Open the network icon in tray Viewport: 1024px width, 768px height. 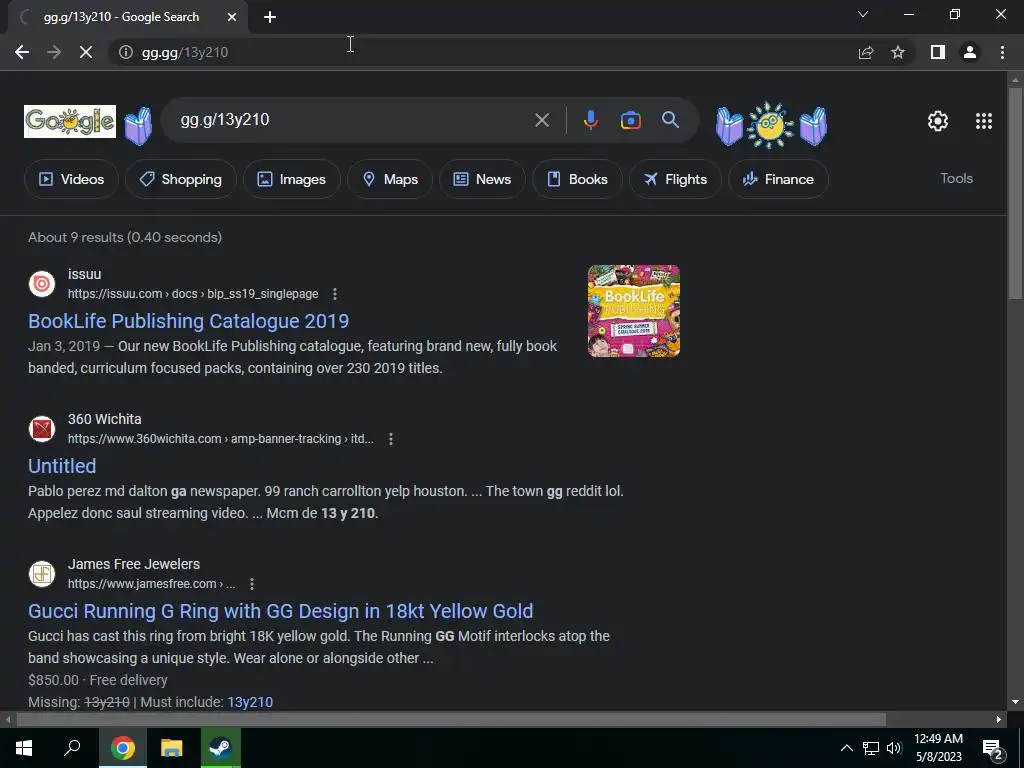click(871, 748)
